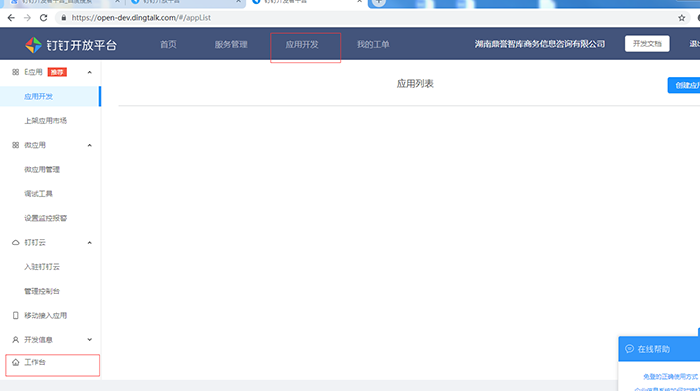Click the company name in the header
This screenshot has width=700, height=391.
click(540, 44)
